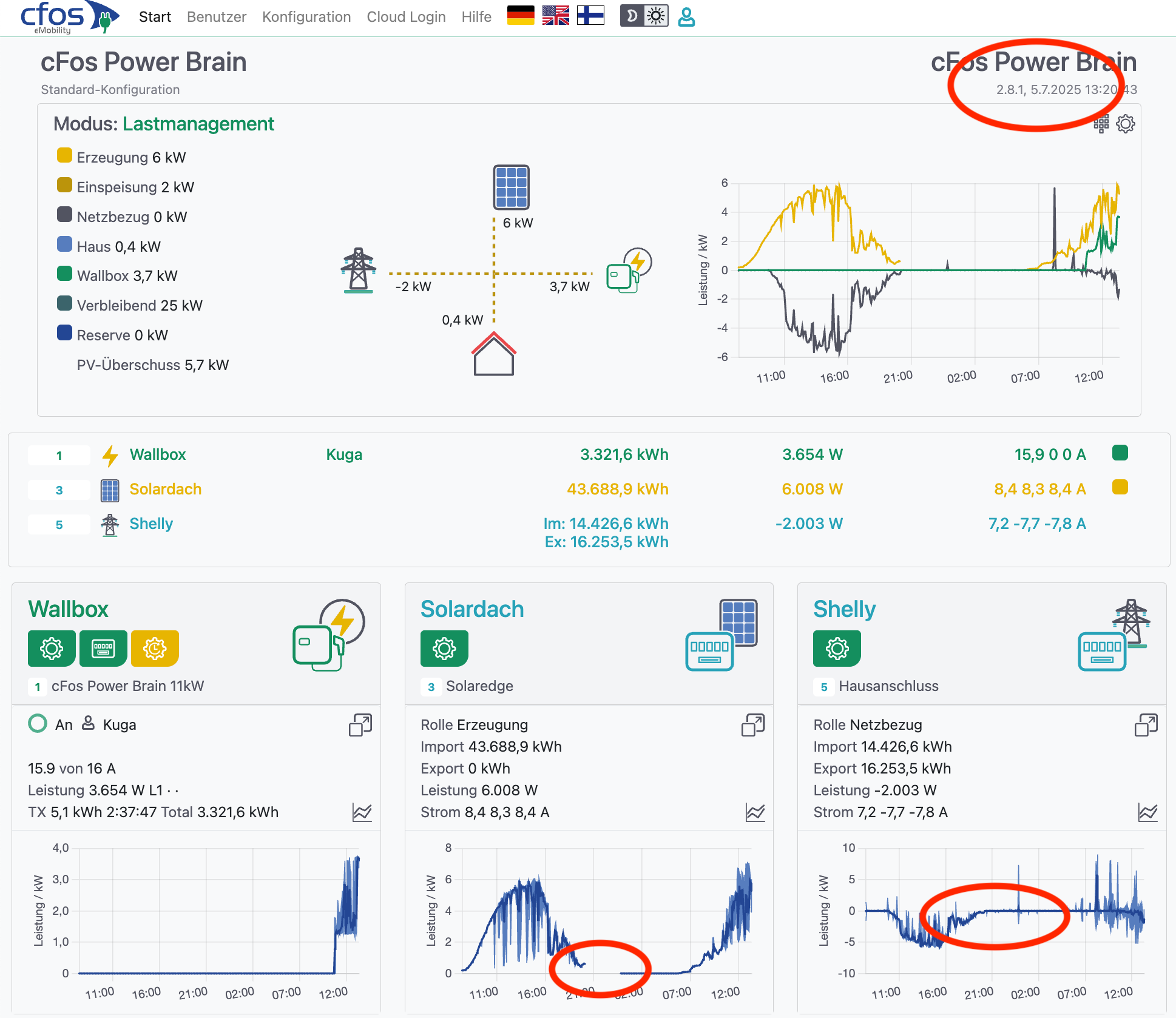Screen dimensions: 1176x1018
Task: Switch language to German flag
Action: point(521,15)
